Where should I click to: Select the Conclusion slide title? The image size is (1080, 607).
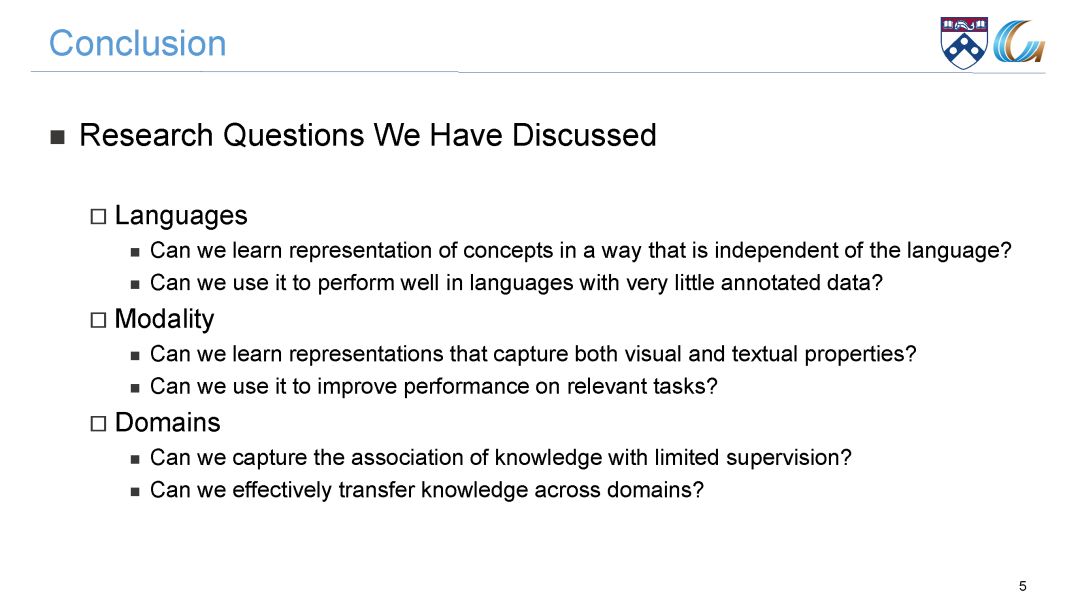click(x=138, y=43)
